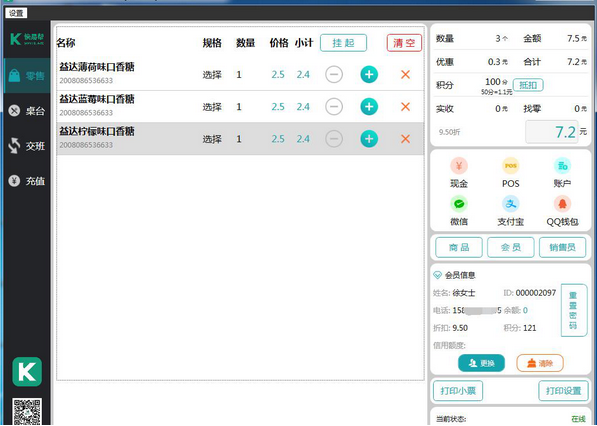Viewport: 597px width, 426px height.
Task: Select Alipay (支付宝) payment icon
Action: pos(510,204)
